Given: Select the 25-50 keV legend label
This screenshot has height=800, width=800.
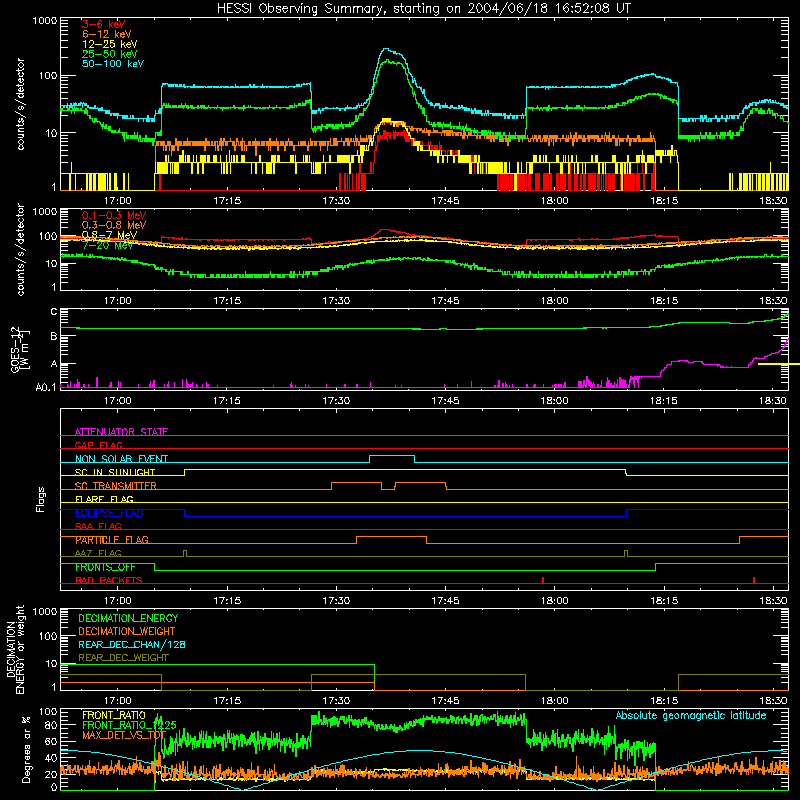Looking at the screenshot, I should tap(109, 54).
